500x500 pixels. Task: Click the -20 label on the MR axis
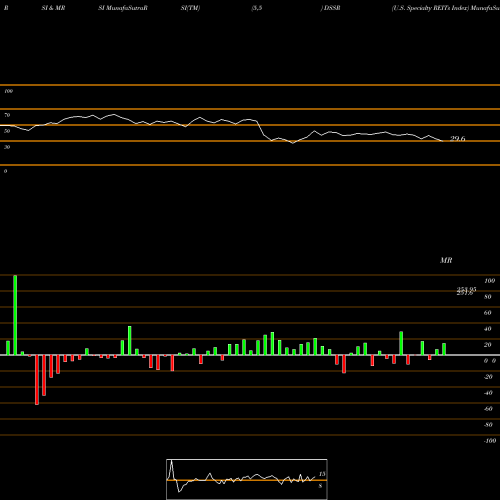[x=488, y=377]
